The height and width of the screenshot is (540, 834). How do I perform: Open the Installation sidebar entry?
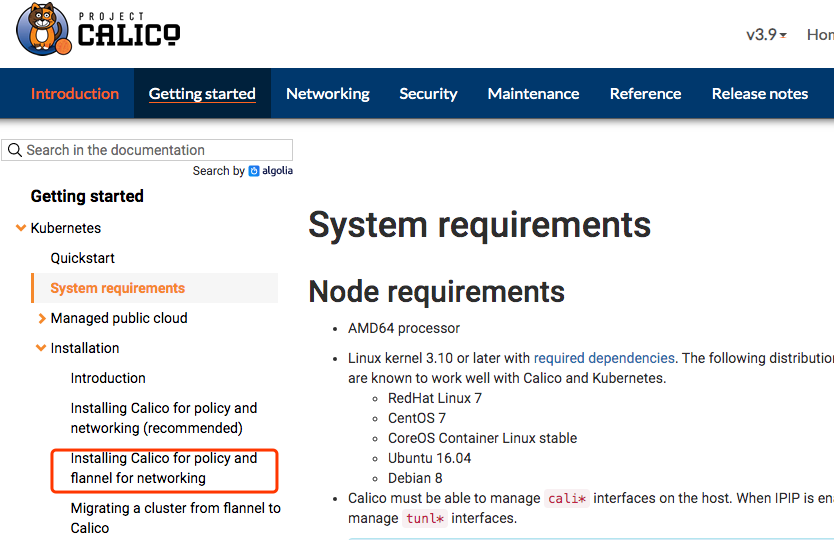coord(85,348)
